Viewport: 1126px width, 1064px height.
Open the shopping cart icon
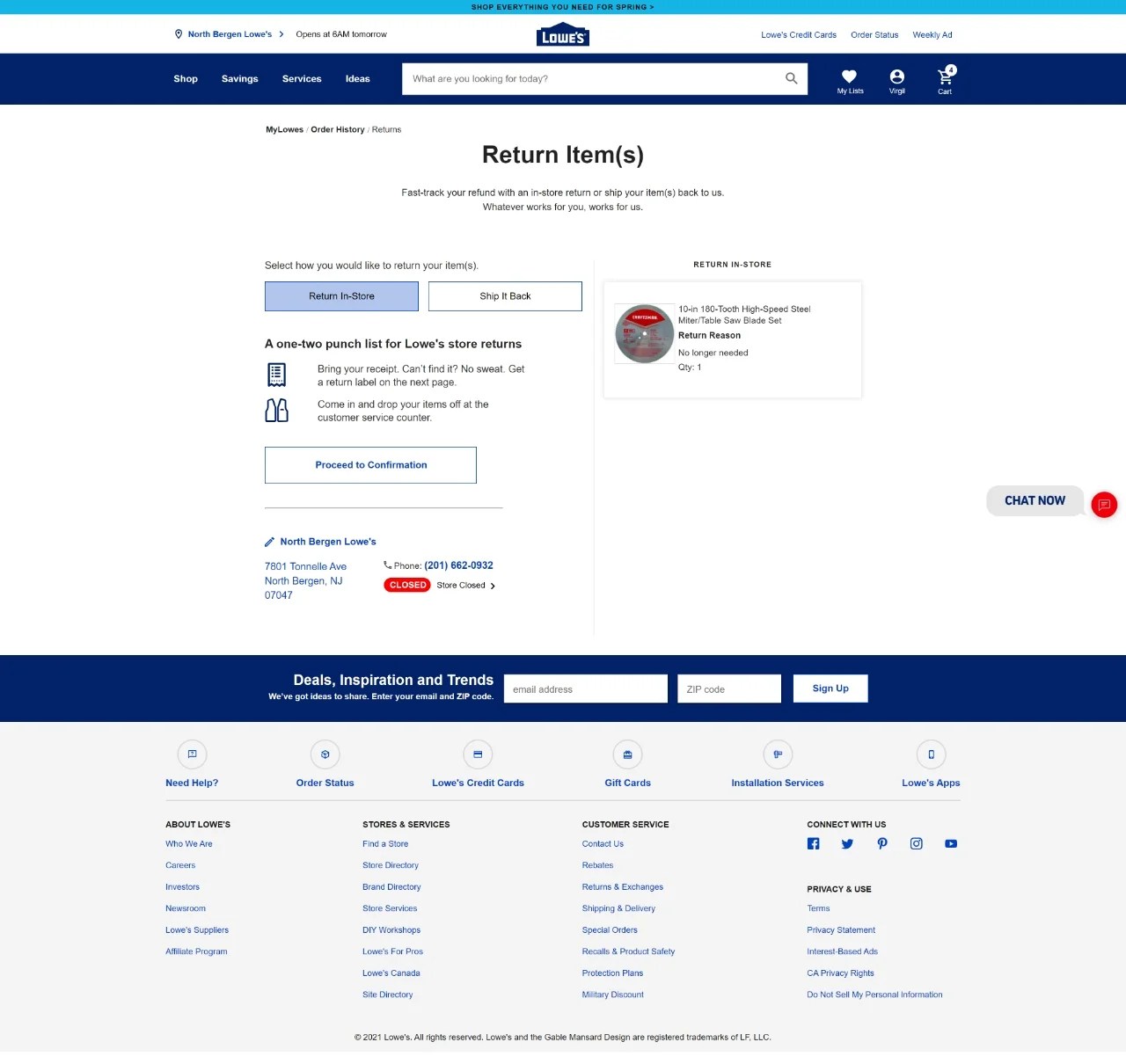(944, 77)
